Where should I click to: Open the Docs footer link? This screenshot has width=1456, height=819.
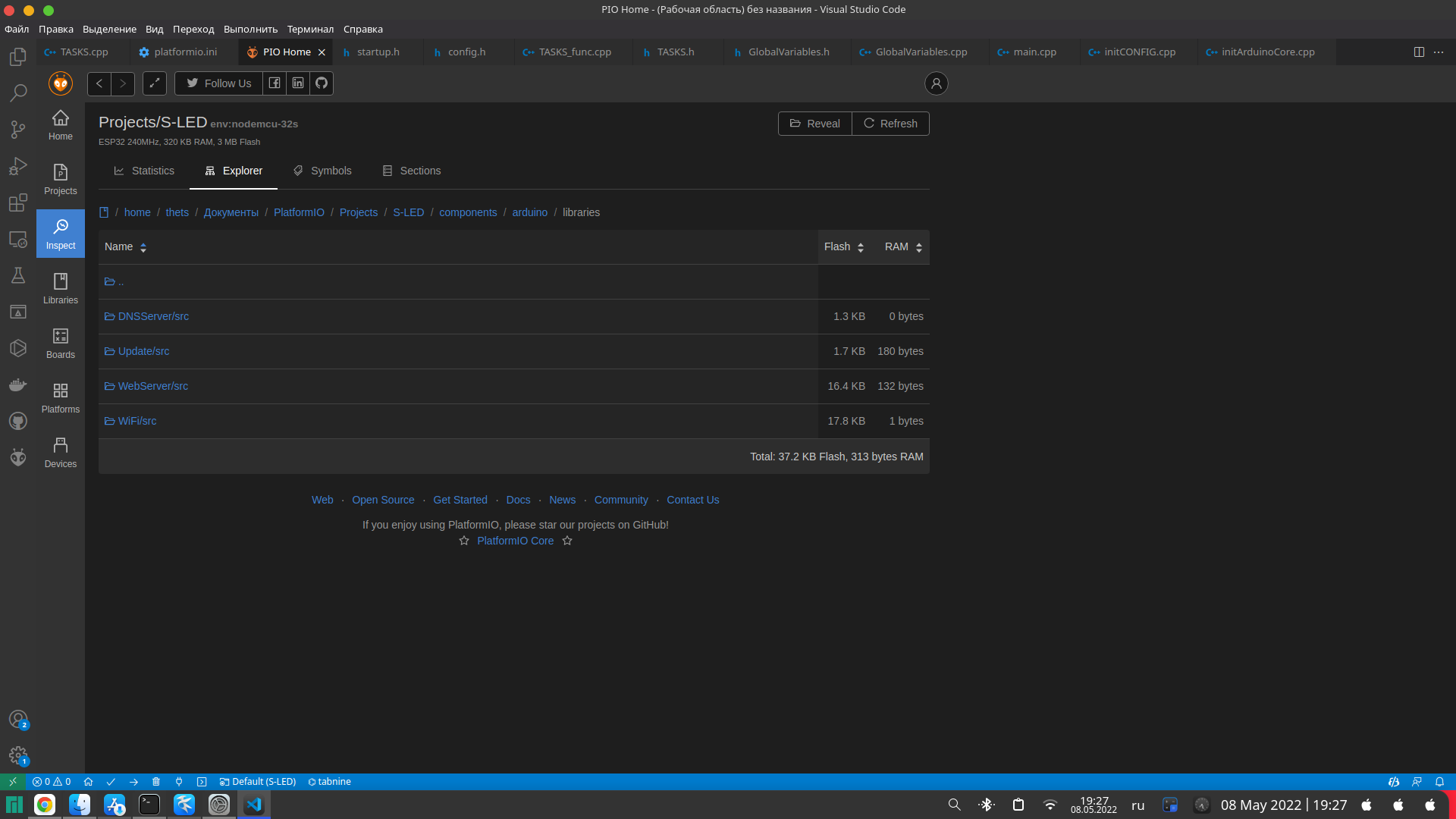click(518, 500)
